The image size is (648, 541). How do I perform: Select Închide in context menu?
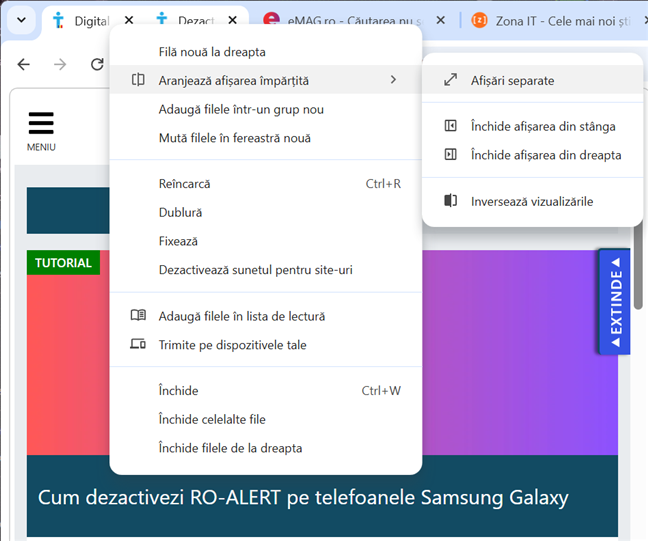point(266,391)
